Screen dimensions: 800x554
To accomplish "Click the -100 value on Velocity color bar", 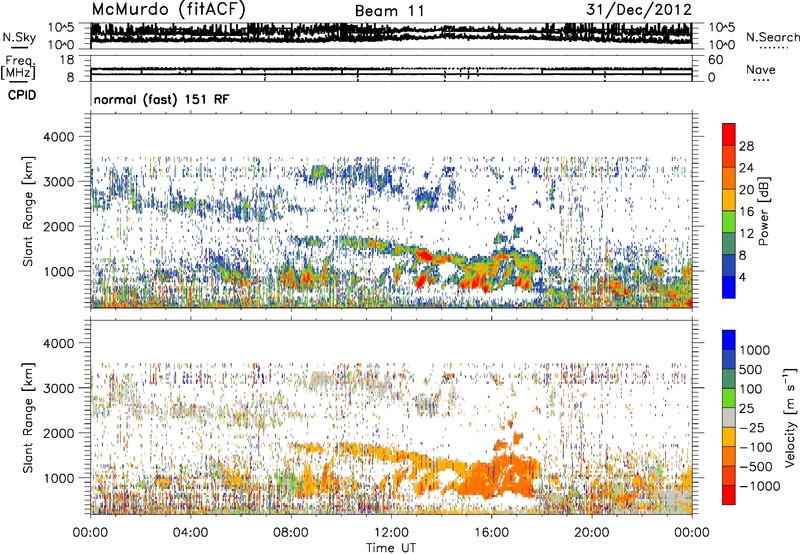I will point(755,447).
